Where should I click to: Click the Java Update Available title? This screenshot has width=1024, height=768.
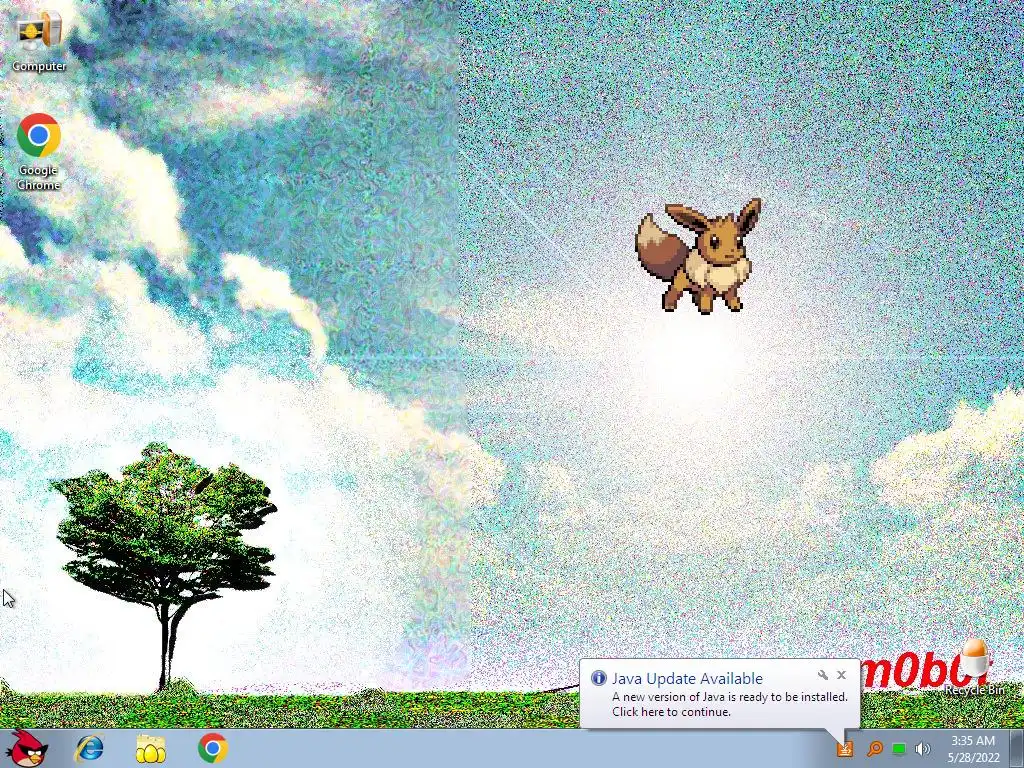coord(687,679)
